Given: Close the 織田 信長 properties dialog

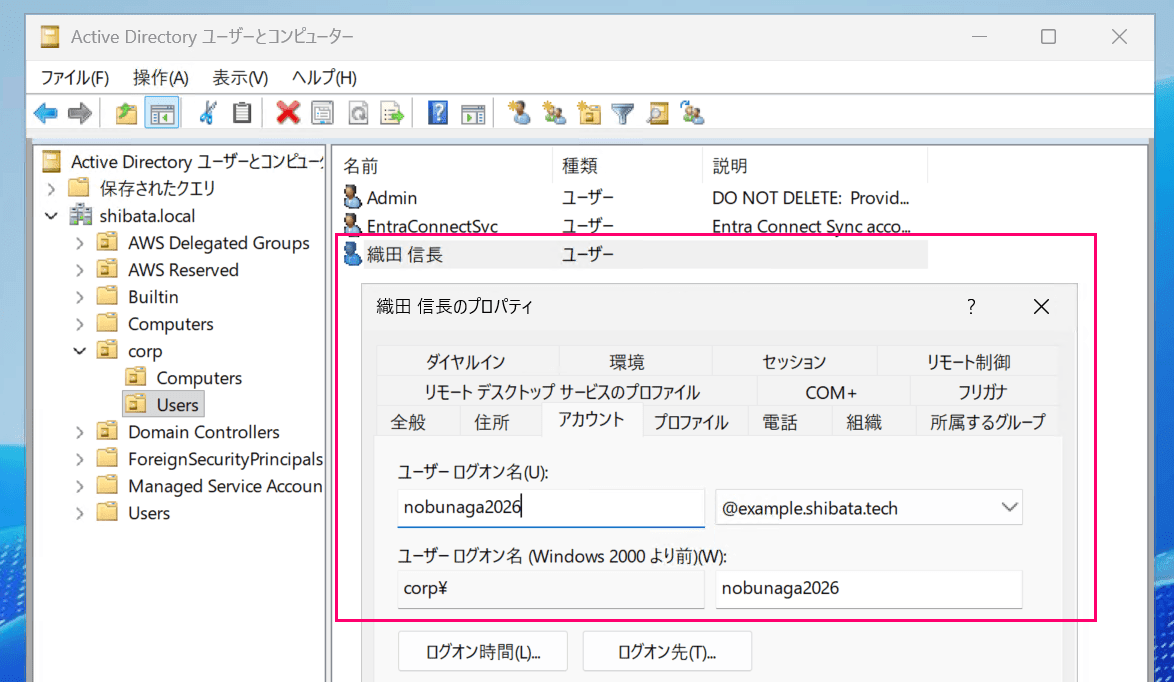Looking at the screenshot, I should coord(1041,306).
